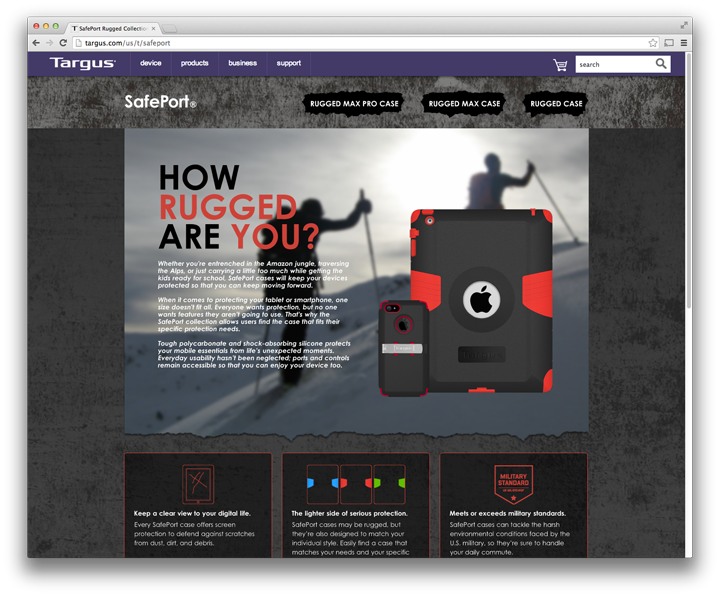
Task: Open the device menu
Action: coord(151,63)
